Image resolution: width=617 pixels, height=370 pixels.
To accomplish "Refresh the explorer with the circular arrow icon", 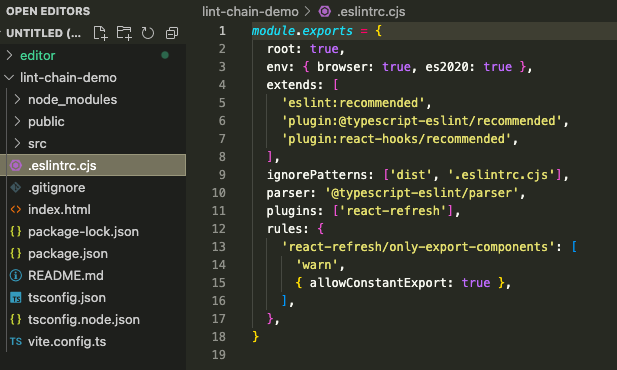I will pos(148,33).
